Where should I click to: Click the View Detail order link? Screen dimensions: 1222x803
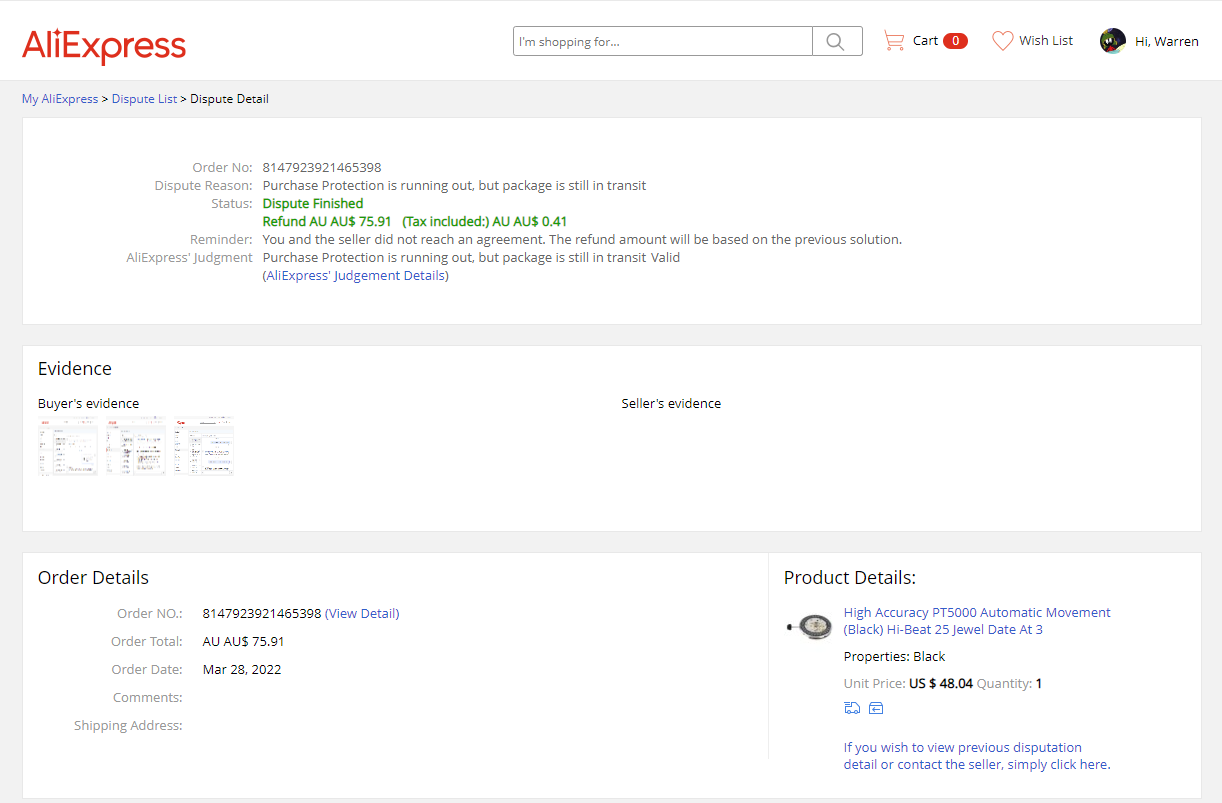(x=362, y=614)
